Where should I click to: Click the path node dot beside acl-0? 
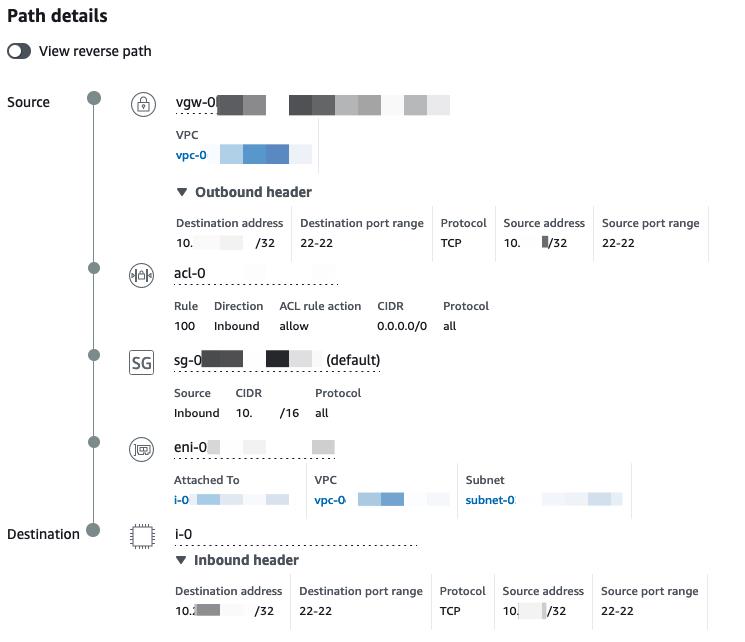point(94,268)
